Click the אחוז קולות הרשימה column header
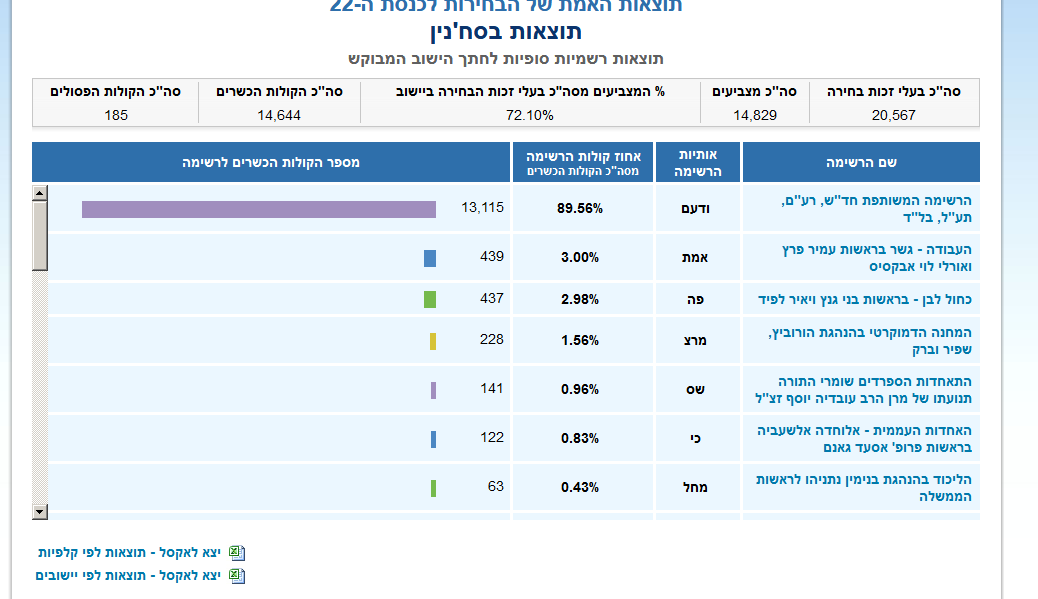 pos(583,162)
